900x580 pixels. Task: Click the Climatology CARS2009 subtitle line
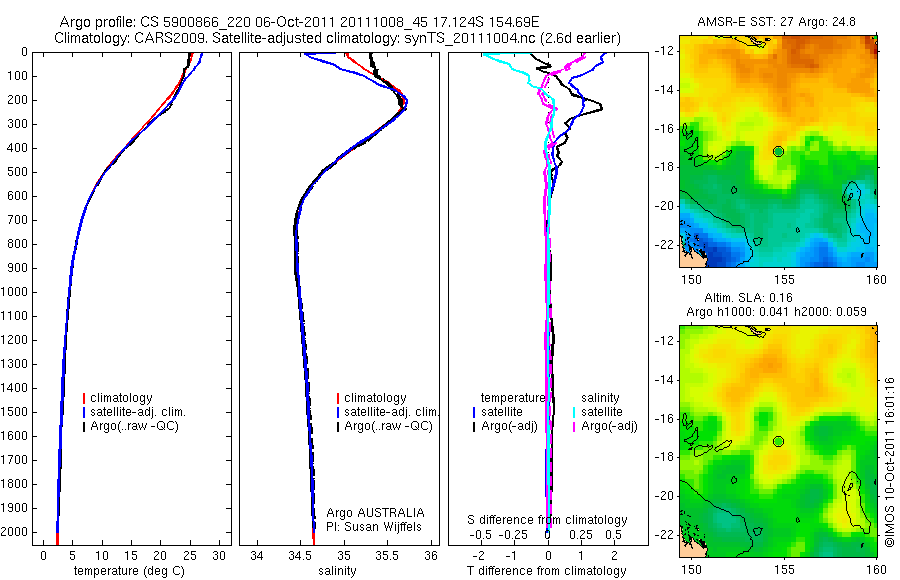pos(338,38)
